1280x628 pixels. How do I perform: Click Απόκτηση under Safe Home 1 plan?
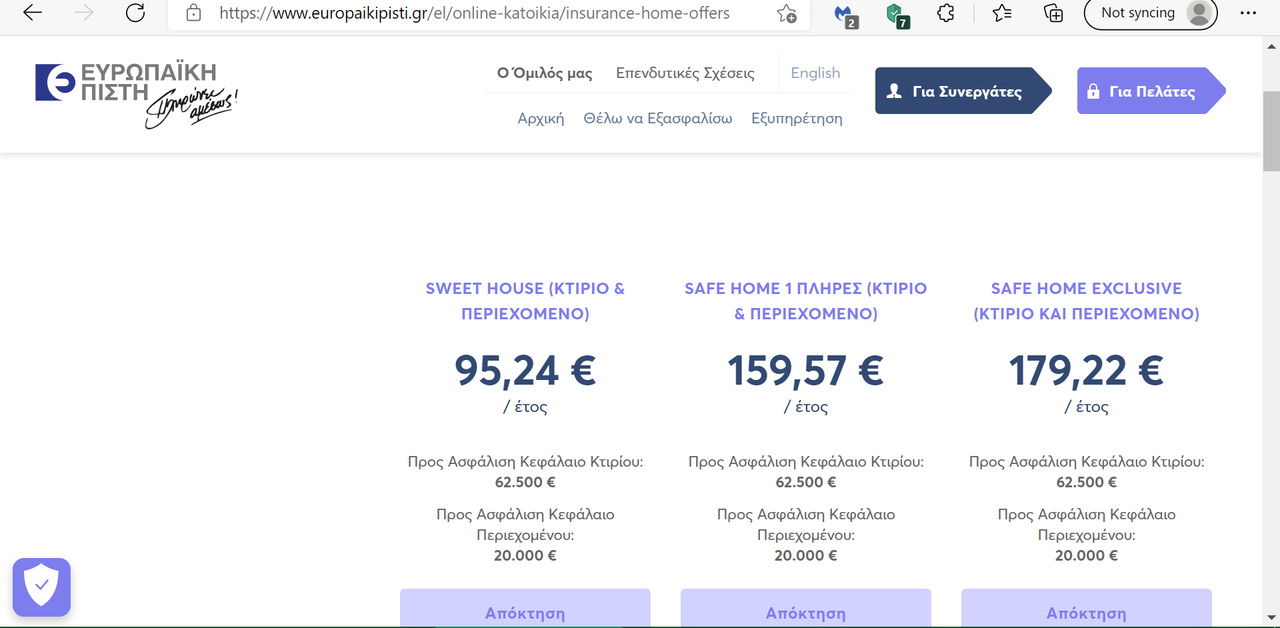(806, 608)
